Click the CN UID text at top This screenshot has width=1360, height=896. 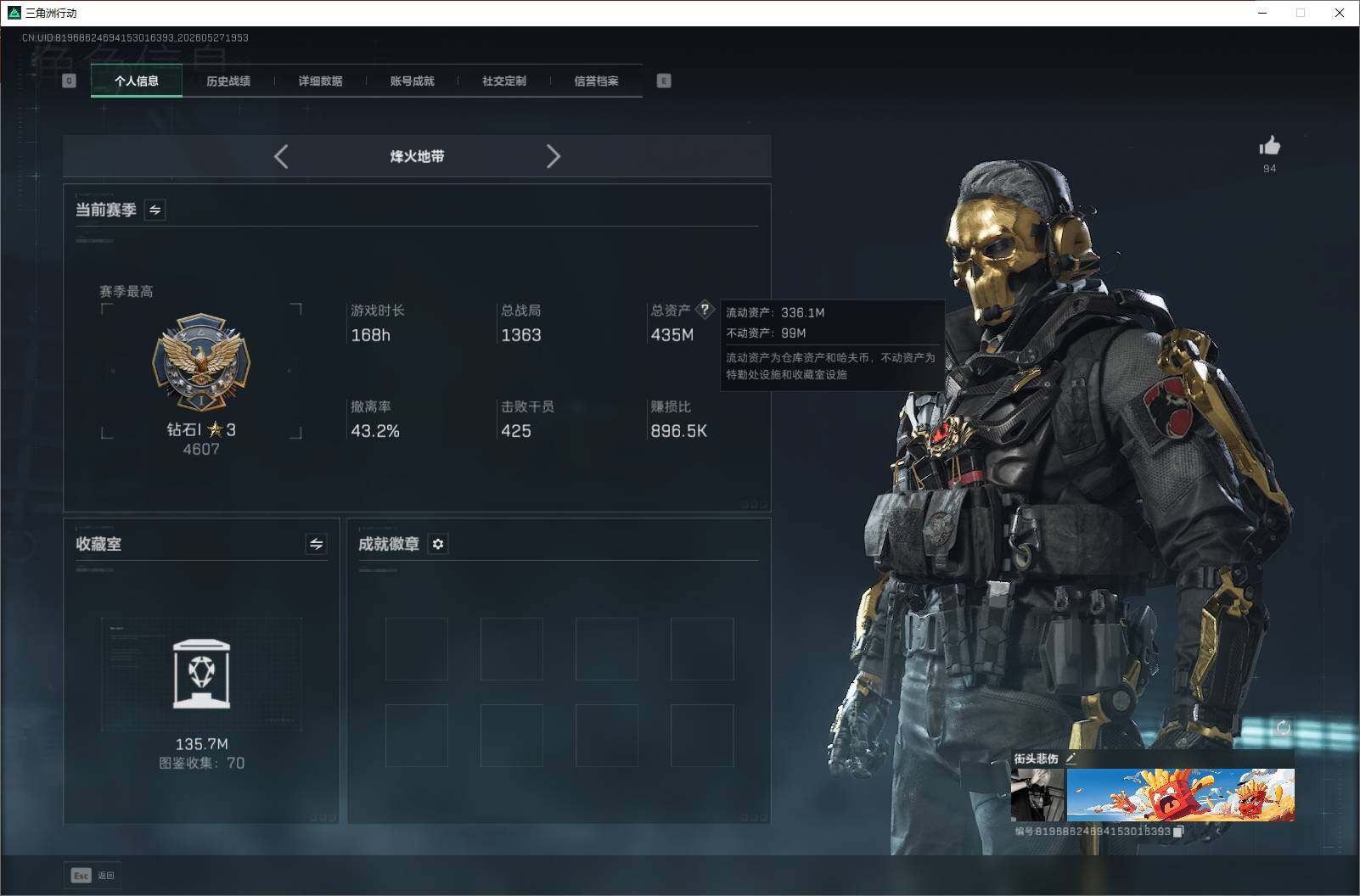(135, 37)
